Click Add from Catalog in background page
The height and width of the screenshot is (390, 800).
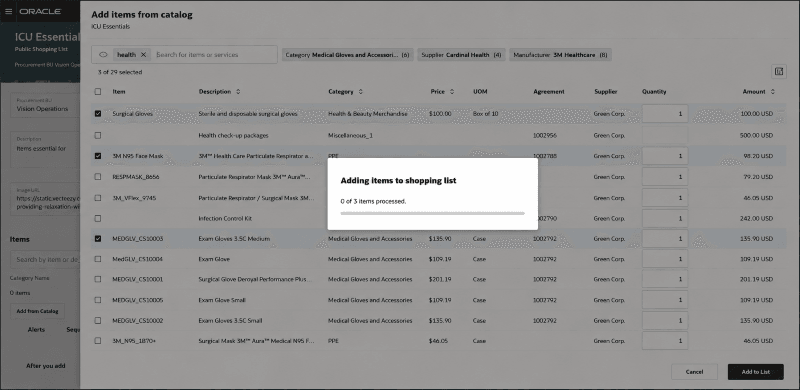pyautogui.click(x=37, y=311)
